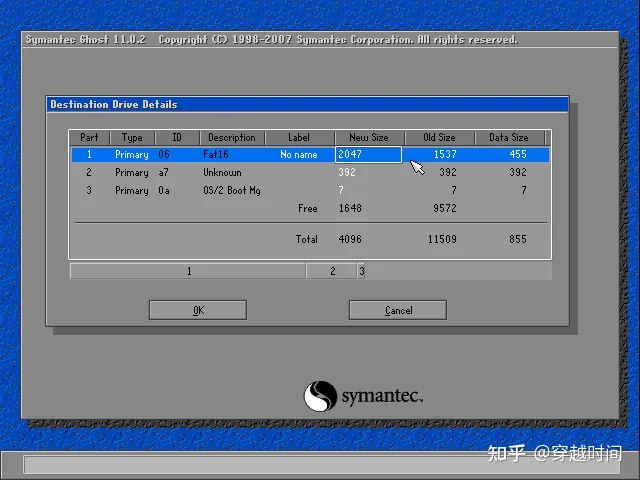Click partition ID 06 cell
640x480 pixels.
click(164, 155)
